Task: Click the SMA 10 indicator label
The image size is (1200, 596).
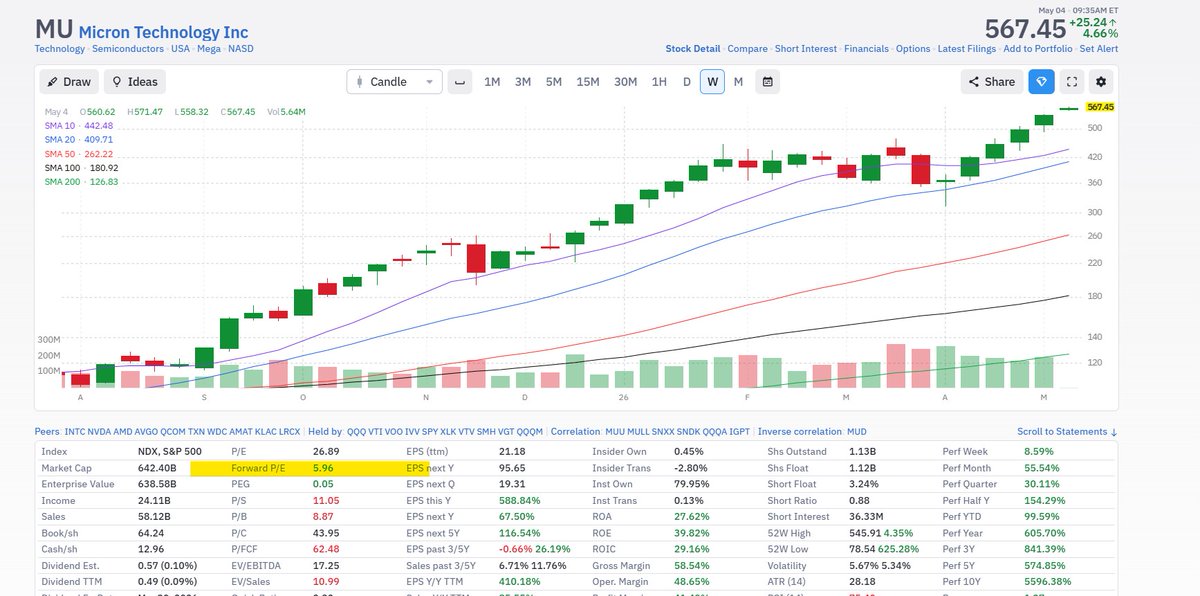Action: [79, 125]
